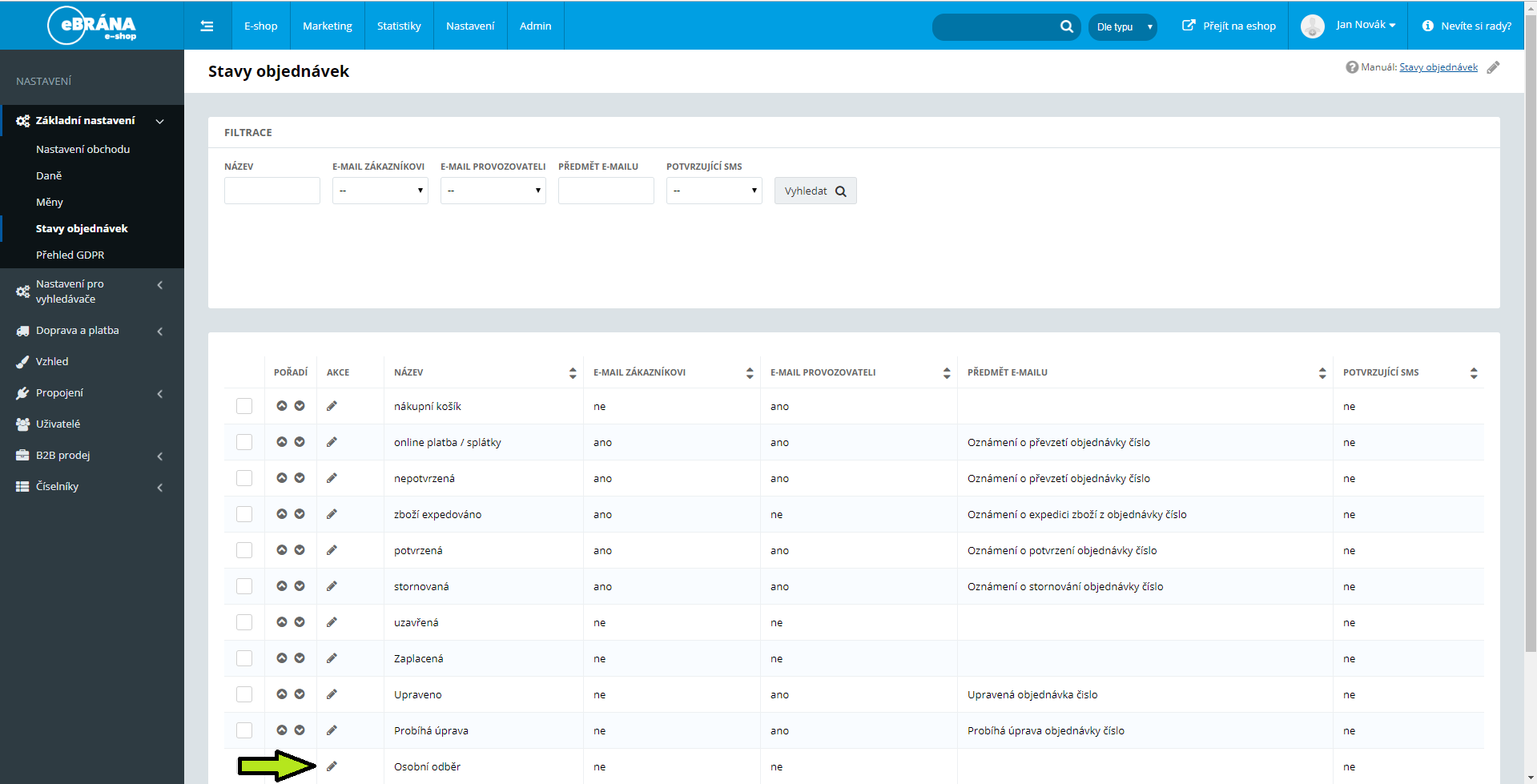Edit the 'Upraveno' status pencil icon
This screenshot has height=784, width=1537.
(x=332, y=694)
